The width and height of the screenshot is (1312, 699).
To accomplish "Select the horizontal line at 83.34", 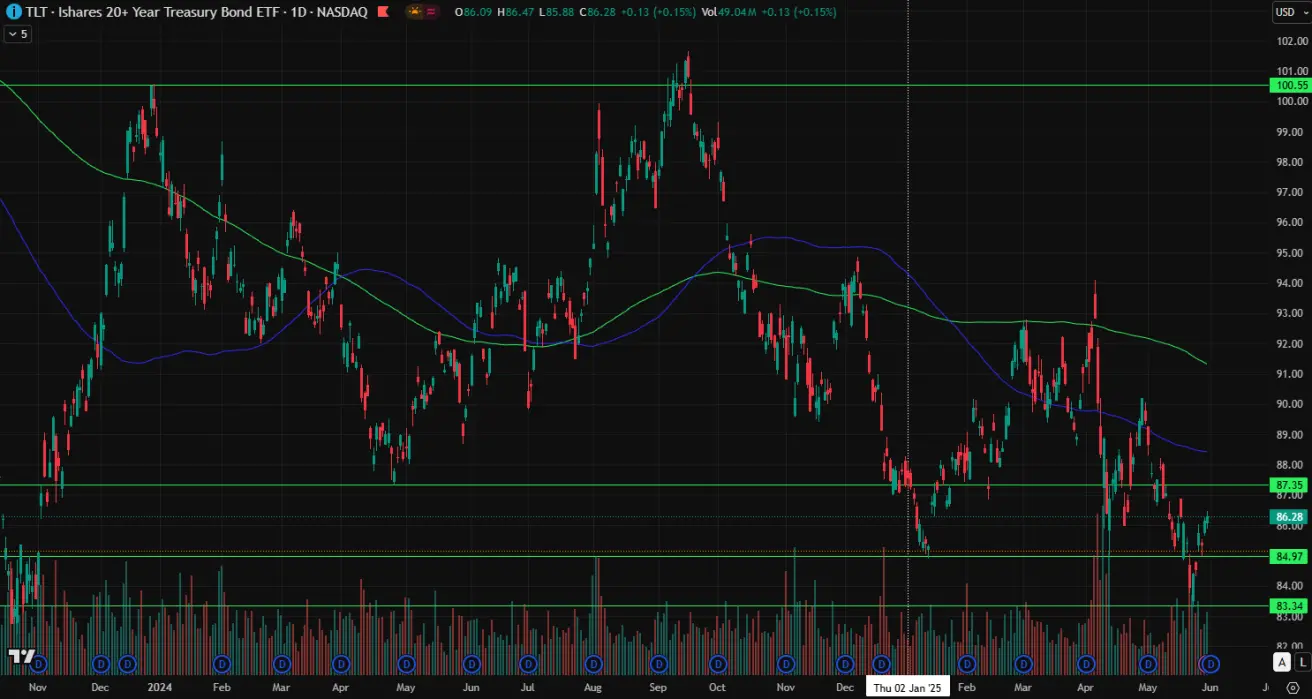I will 635,605.
